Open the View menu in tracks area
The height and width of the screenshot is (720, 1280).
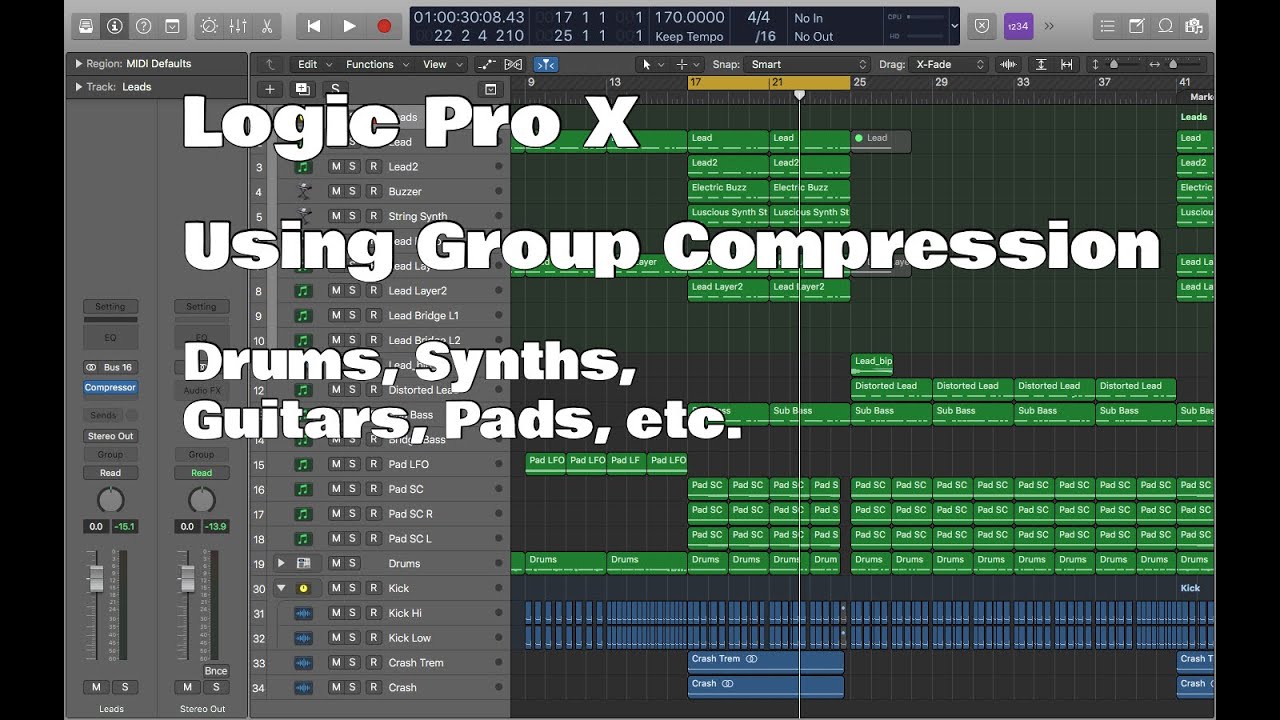442,64
